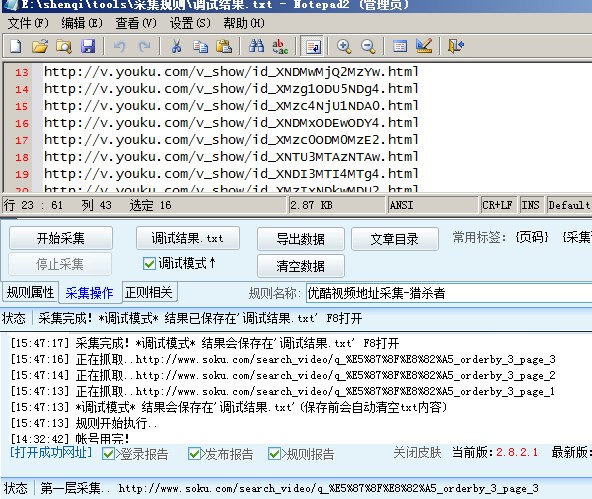Switch to the 正则相关 tab
592x499 pixels.
click(x=149, y=293)
